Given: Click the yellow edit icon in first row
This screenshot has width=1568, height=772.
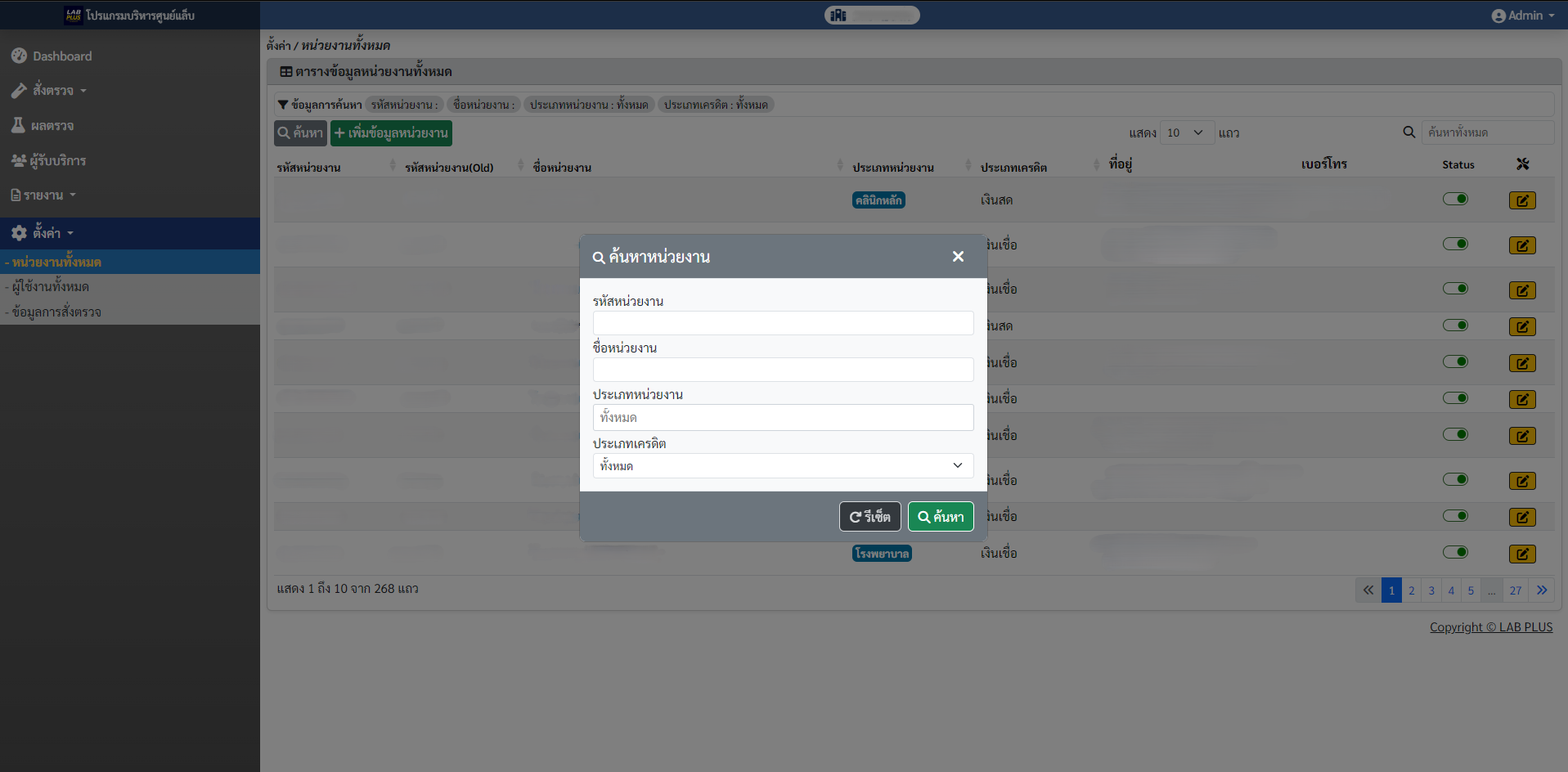Looking at the screenshot, I should [1521, 200].
